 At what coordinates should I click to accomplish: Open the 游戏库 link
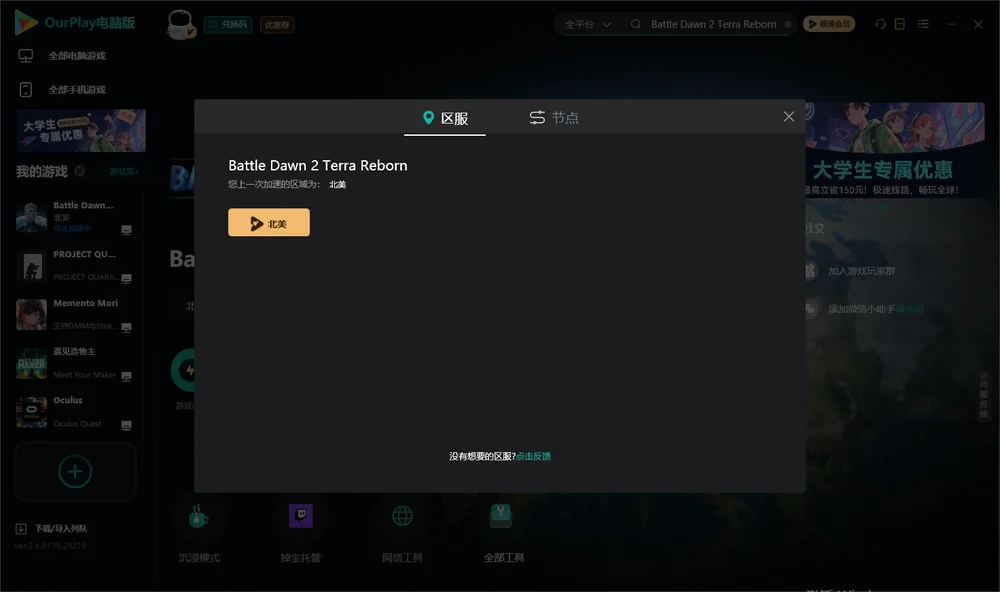(x=124, y=172)
